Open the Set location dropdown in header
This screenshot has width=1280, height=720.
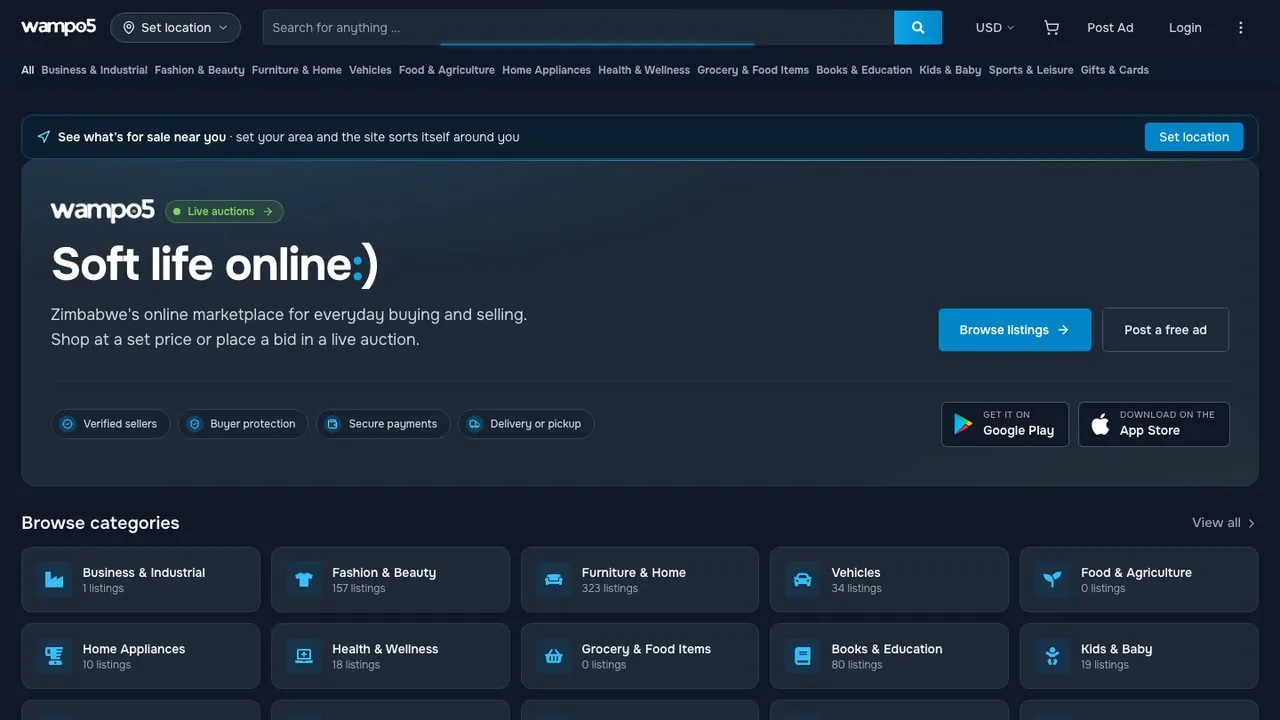175,28
